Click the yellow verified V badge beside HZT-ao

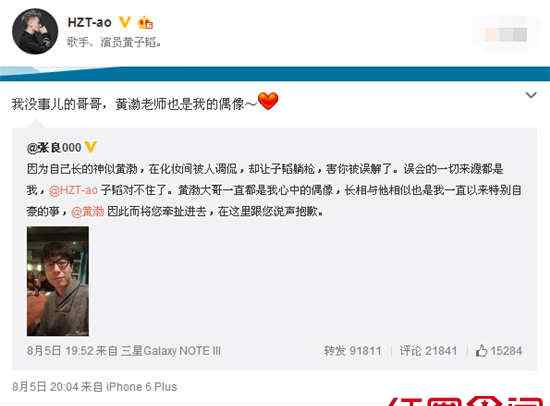pos(125,22)
